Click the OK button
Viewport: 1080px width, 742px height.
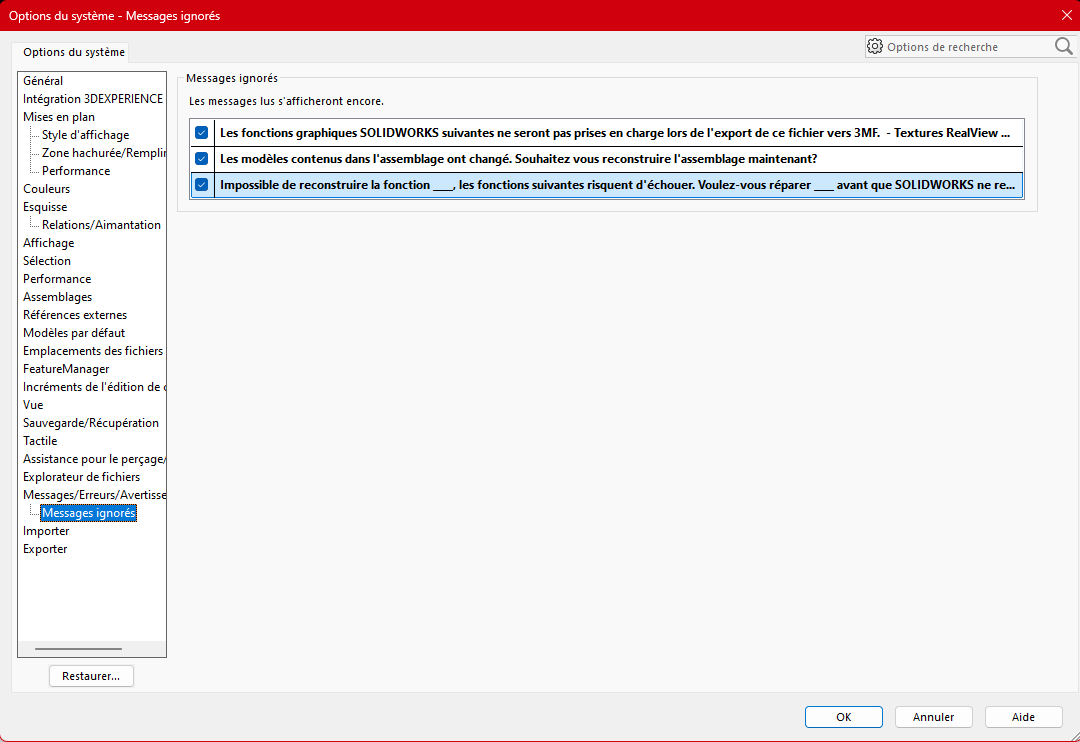(844, 717)
